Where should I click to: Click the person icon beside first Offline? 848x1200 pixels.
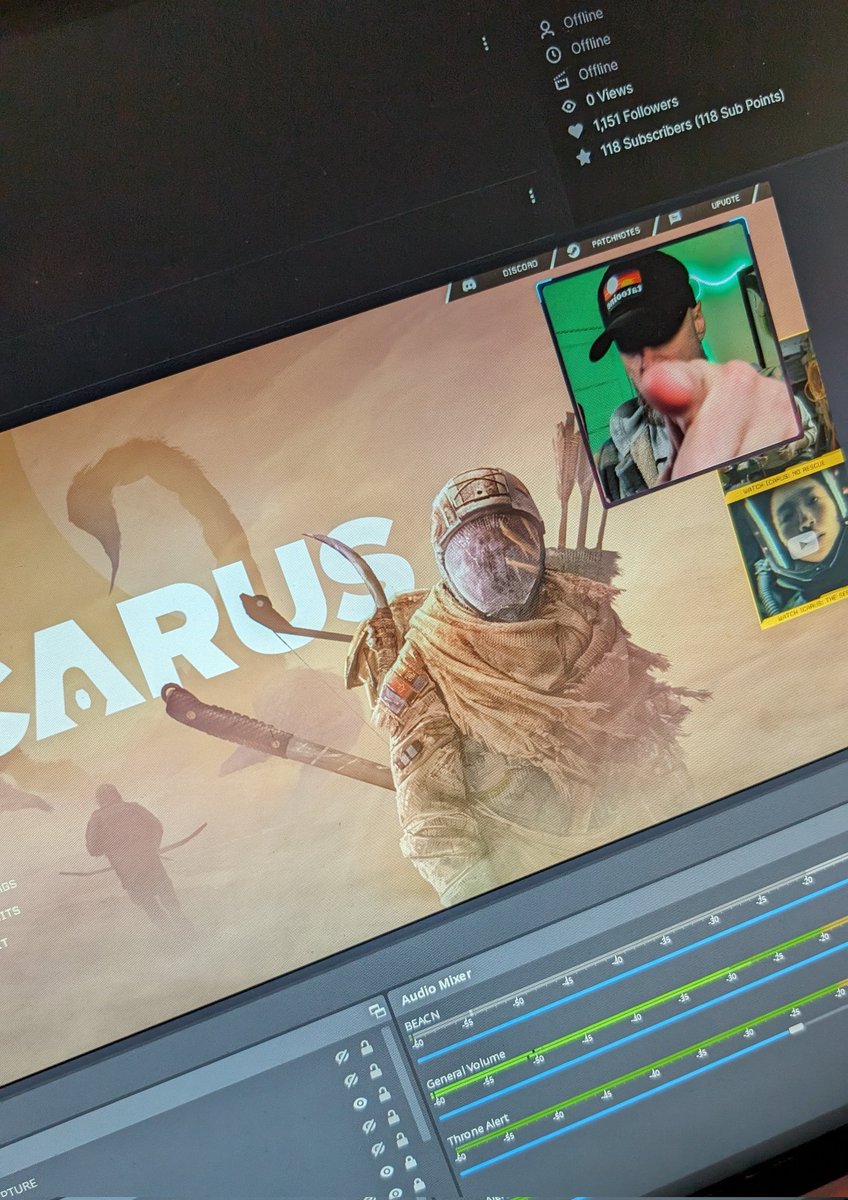(x=547, y=28)
